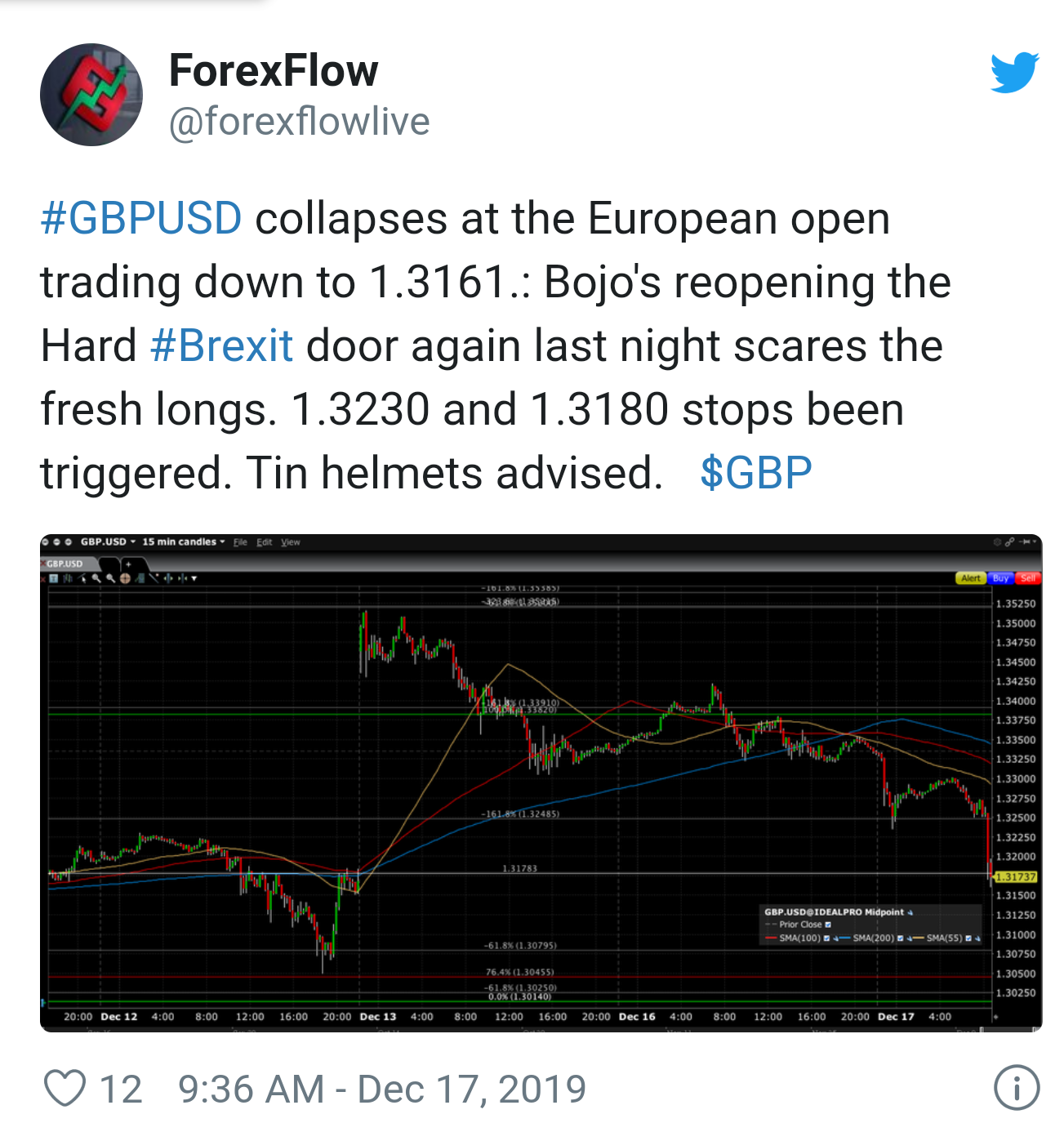Click the Twitter bird logo
Image resolution: width=1064 pixels, height=1132 pixels.
click(x=1014, y=73)
